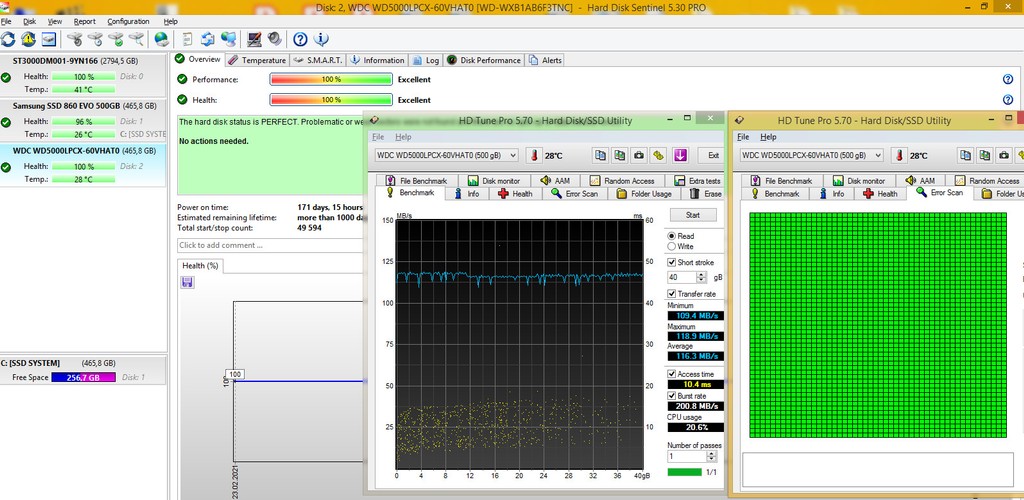Image resolution: width=1024 pixels, height=500 pixels.
Task: Toggle the Burst rate checkbox
Action: 671,396
